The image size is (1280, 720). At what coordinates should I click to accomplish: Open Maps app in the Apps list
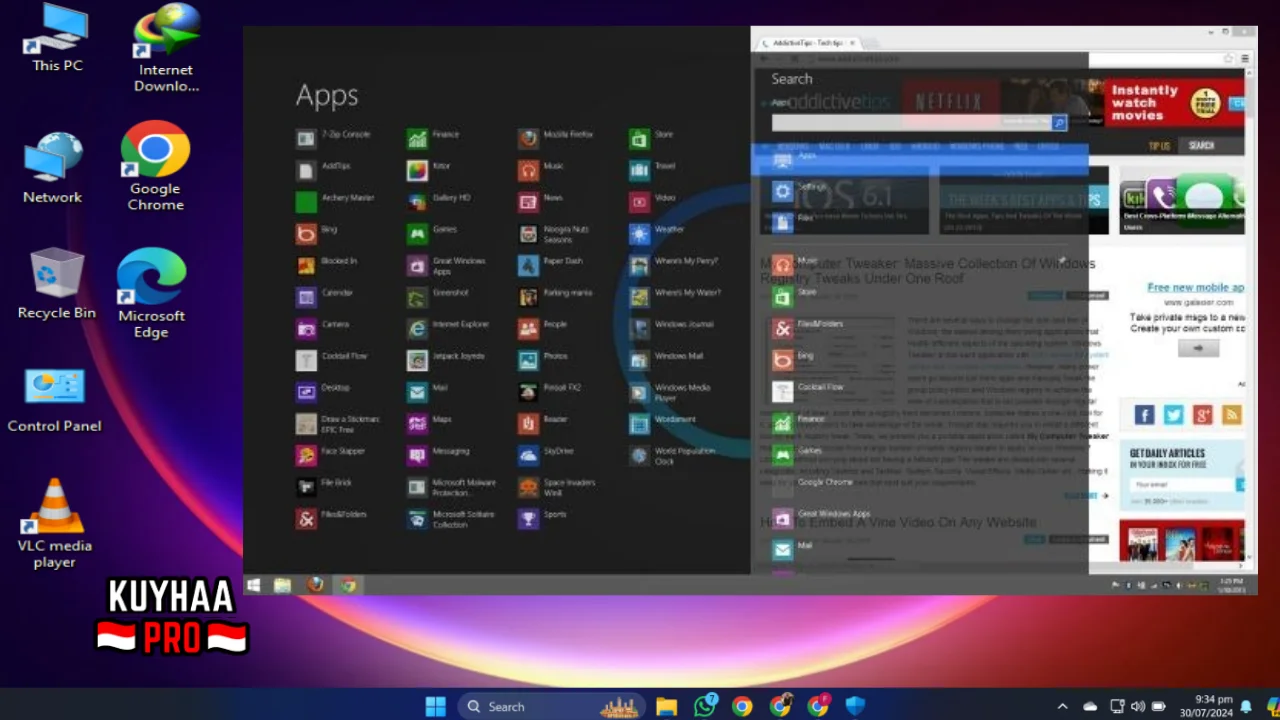click(x=430, y=421)
